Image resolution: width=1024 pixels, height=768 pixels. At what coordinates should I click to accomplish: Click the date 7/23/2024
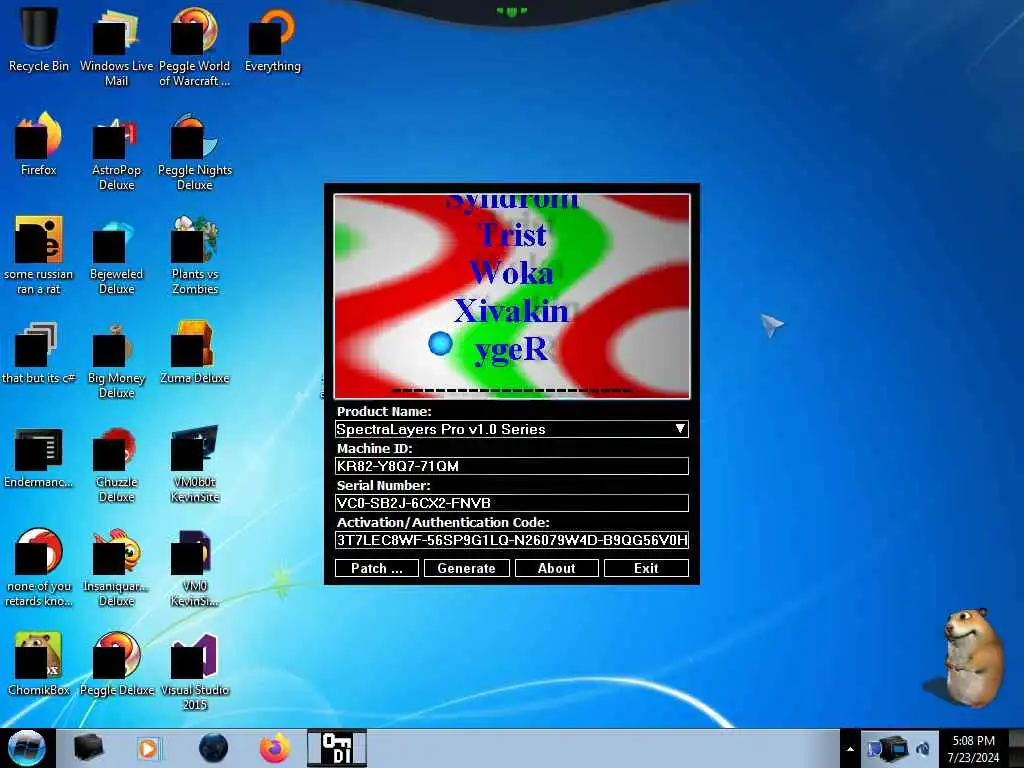pyautogui.click(x=973, y=758)
